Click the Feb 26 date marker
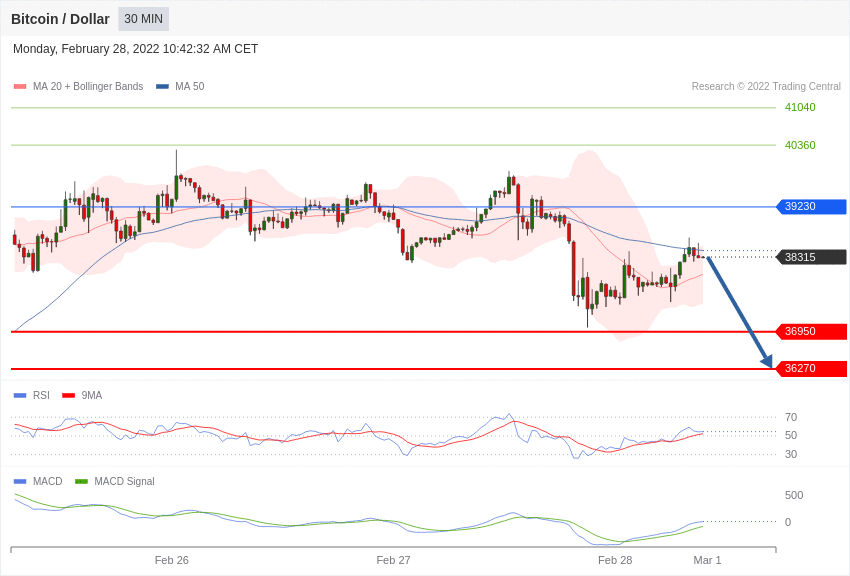Image resolution: width=850 pixels, height=576 pixels. click(172, 560)
